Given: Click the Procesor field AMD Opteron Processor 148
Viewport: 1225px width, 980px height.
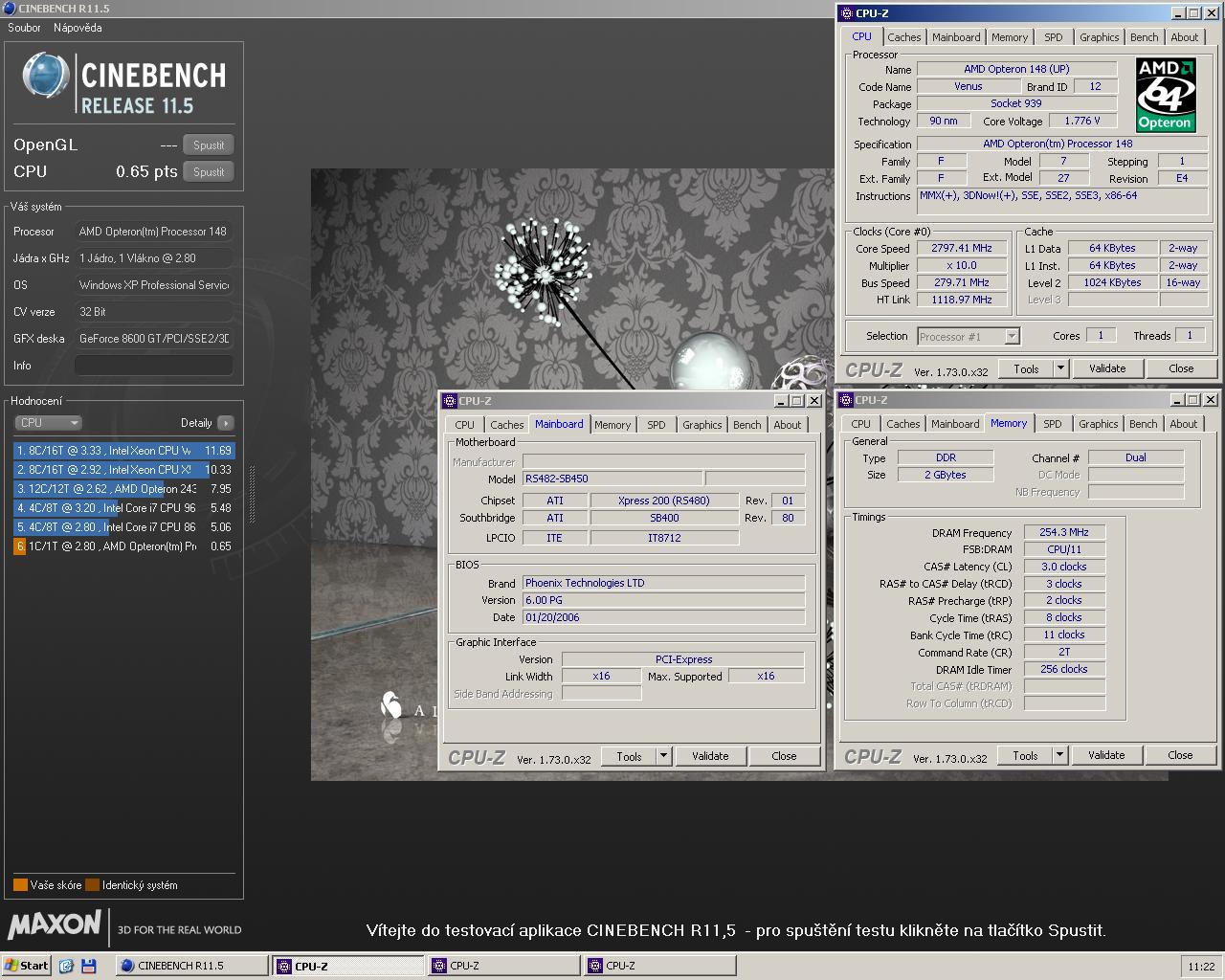Looking at the screenshot, I should [x=154, y=232].
